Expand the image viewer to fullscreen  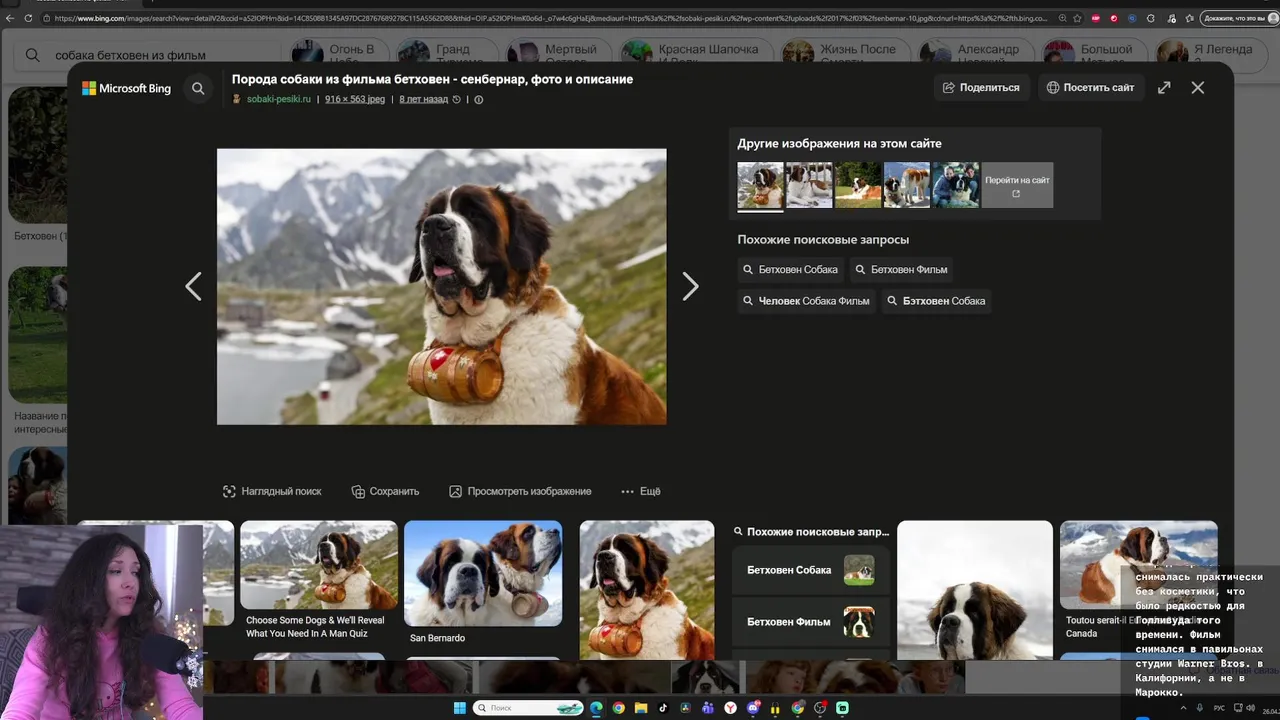coord(1164,87)
